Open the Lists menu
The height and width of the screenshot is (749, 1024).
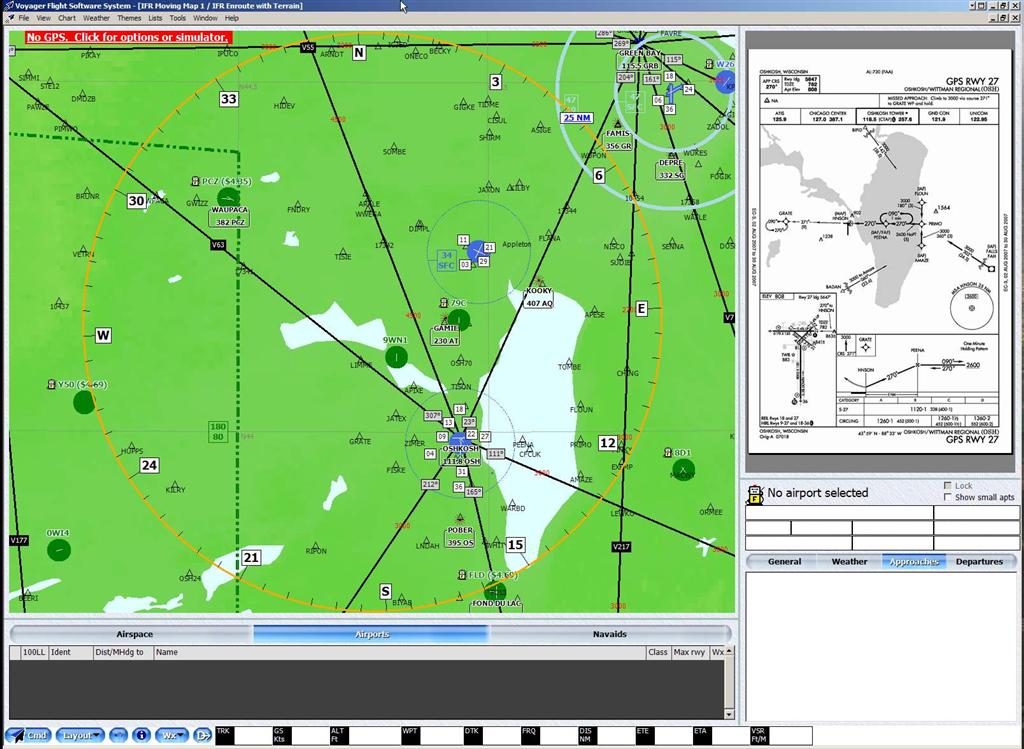(x=155, y=18)
